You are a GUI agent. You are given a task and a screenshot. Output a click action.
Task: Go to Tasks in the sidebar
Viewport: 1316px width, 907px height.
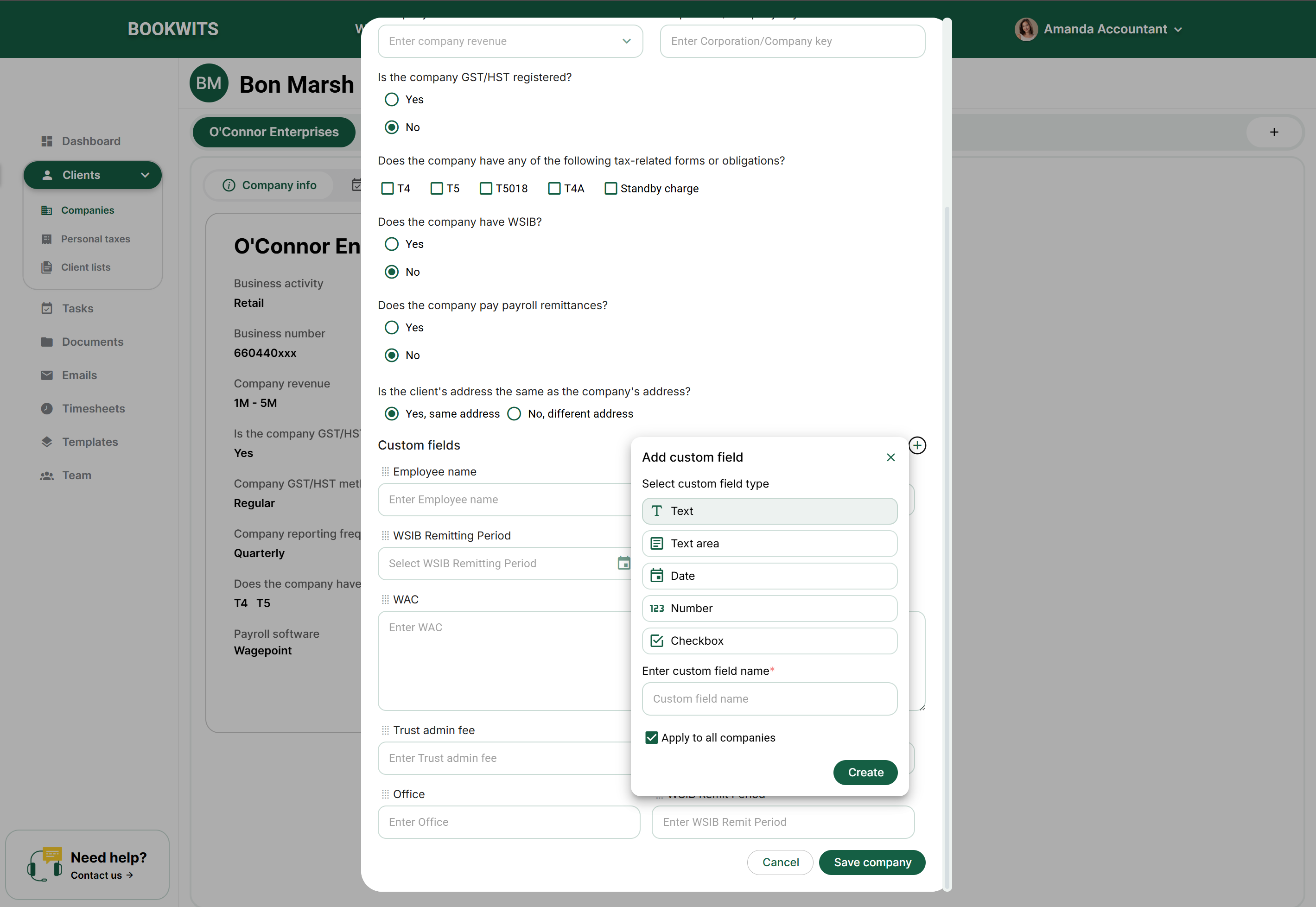[67, 308]
